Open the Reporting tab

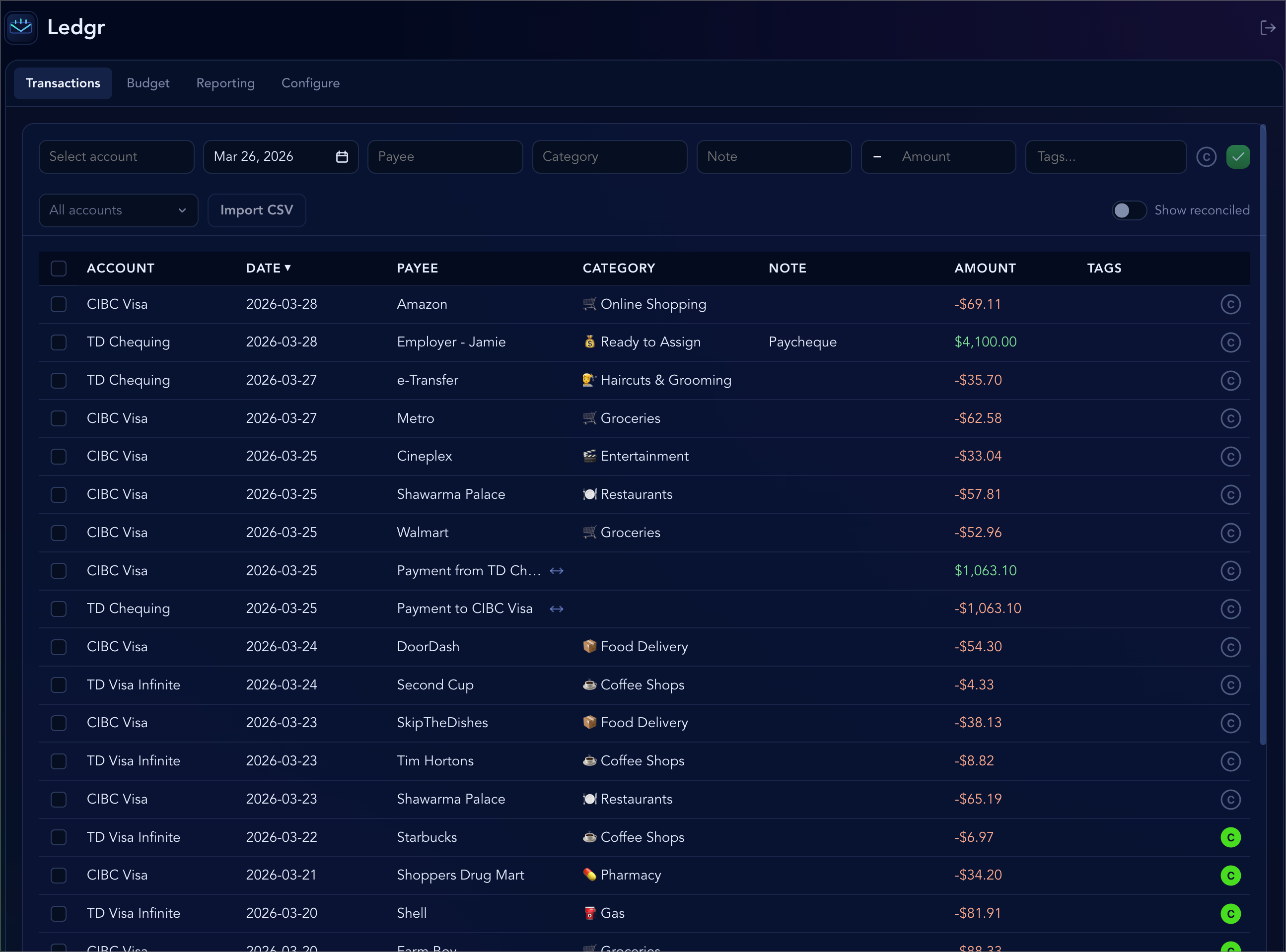[x=225, y=83]
